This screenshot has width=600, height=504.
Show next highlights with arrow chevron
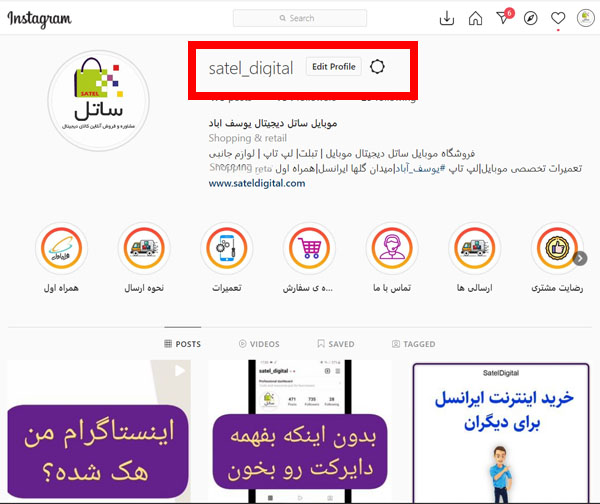click(x=580, y=258)
